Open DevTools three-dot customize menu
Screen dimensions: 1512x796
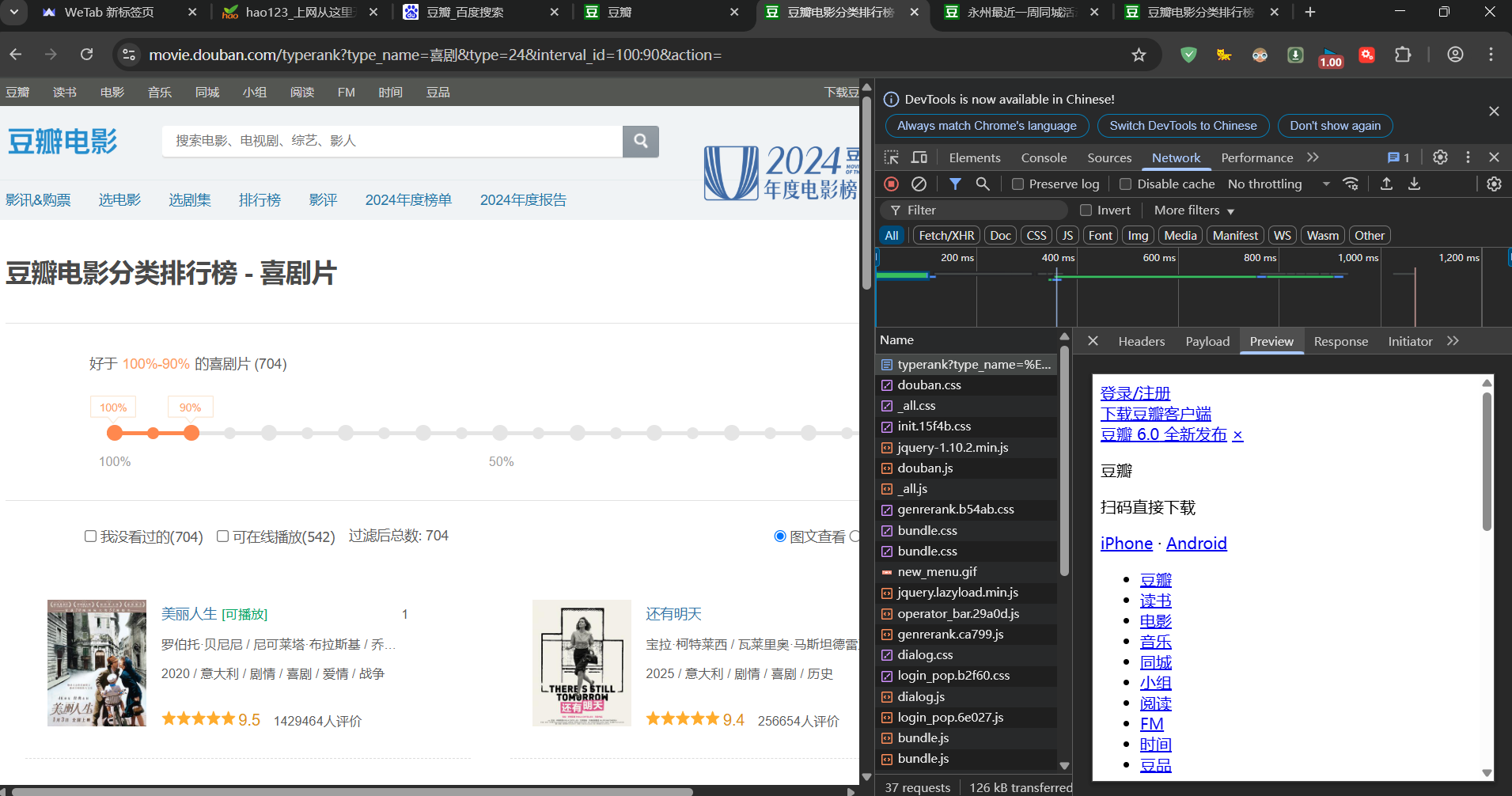tap(1468, 157)
